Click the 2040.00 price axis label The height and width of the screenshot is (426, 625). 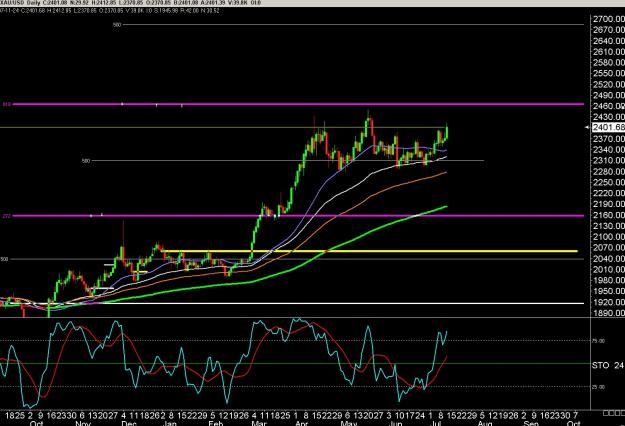[x=609, y=259]
